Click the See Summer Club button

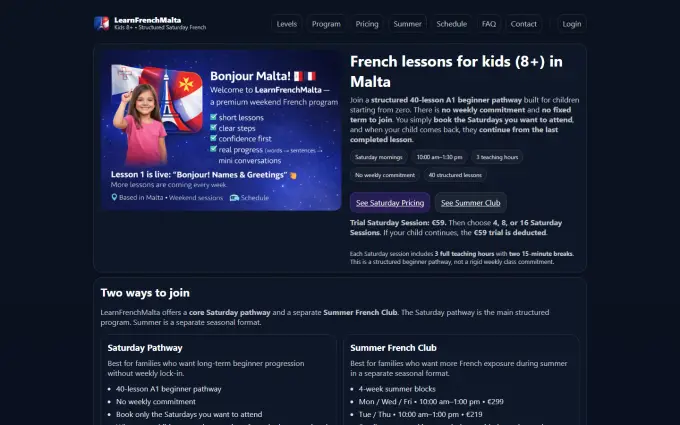tap(471, 203)
